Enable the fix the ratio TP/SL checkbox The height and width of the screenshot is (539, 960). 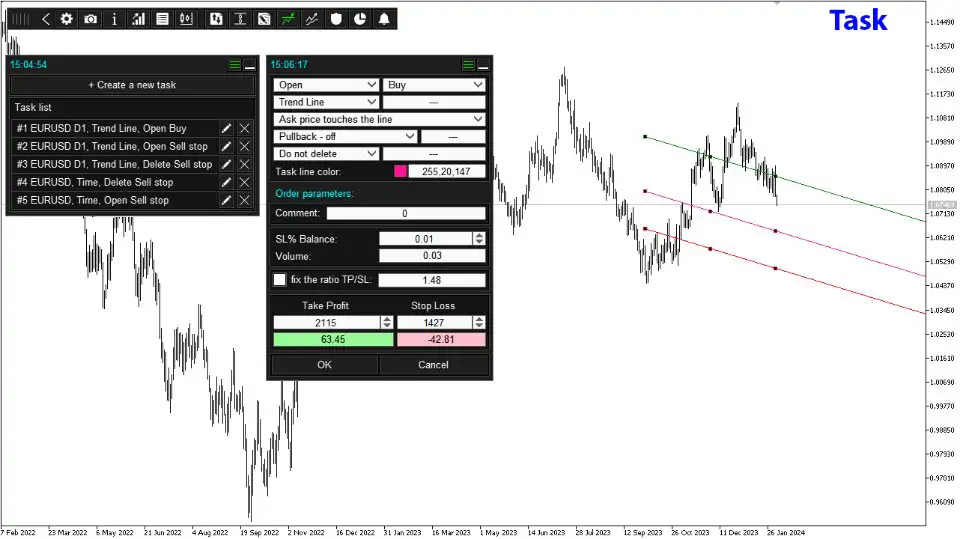pos(280,280)
